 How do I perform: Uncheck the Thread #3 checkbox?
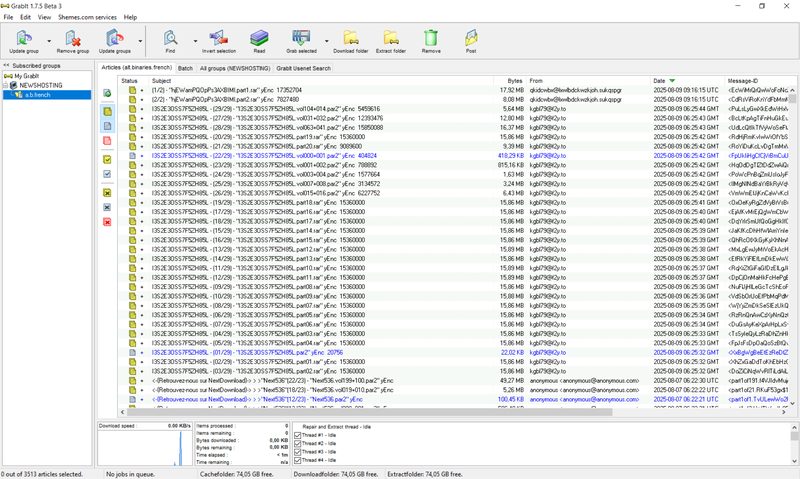point(298,451)
